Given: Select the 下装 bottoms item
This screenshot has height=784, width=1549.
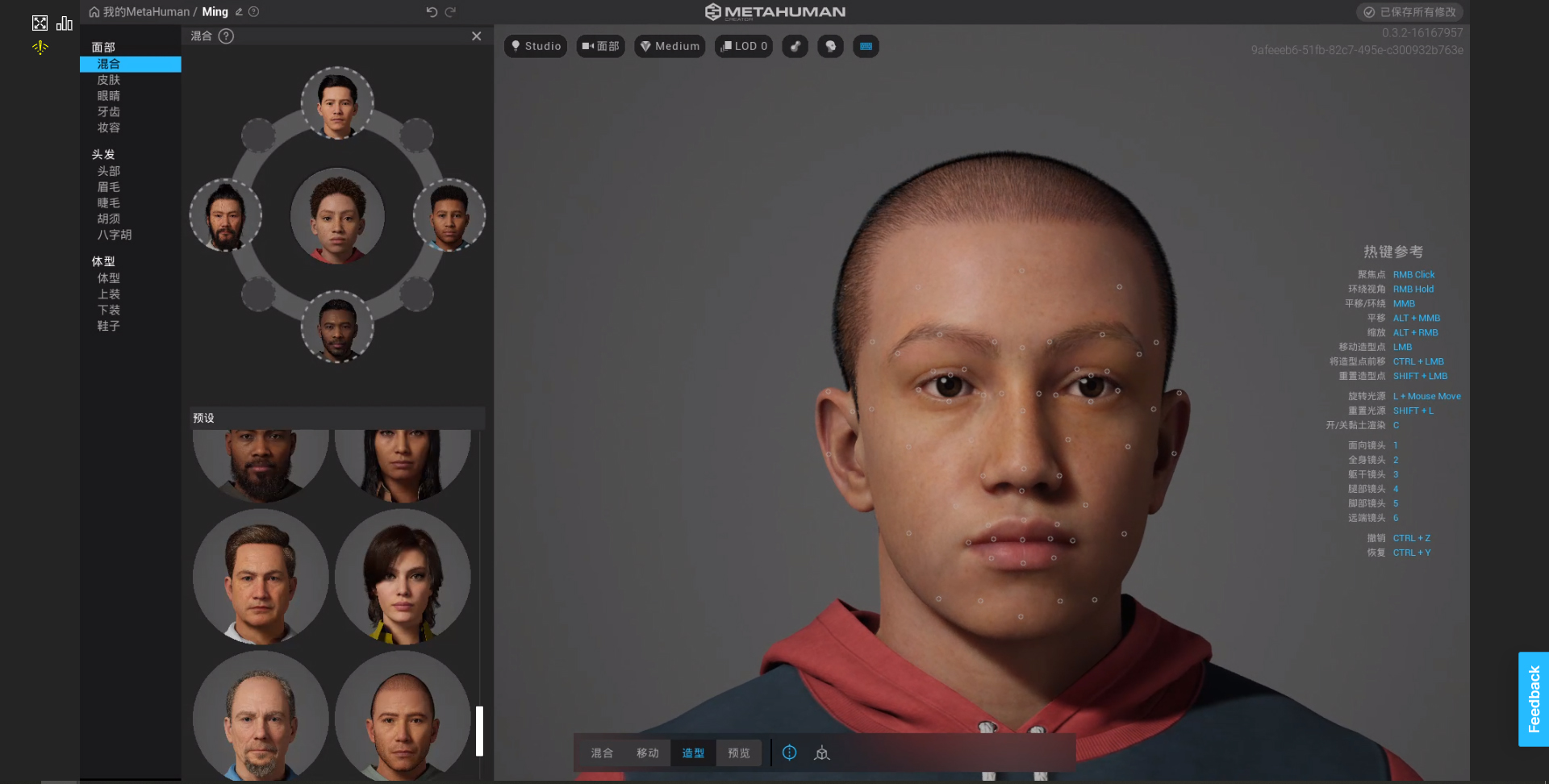Looking at the screenshot, I should point(109,310).
